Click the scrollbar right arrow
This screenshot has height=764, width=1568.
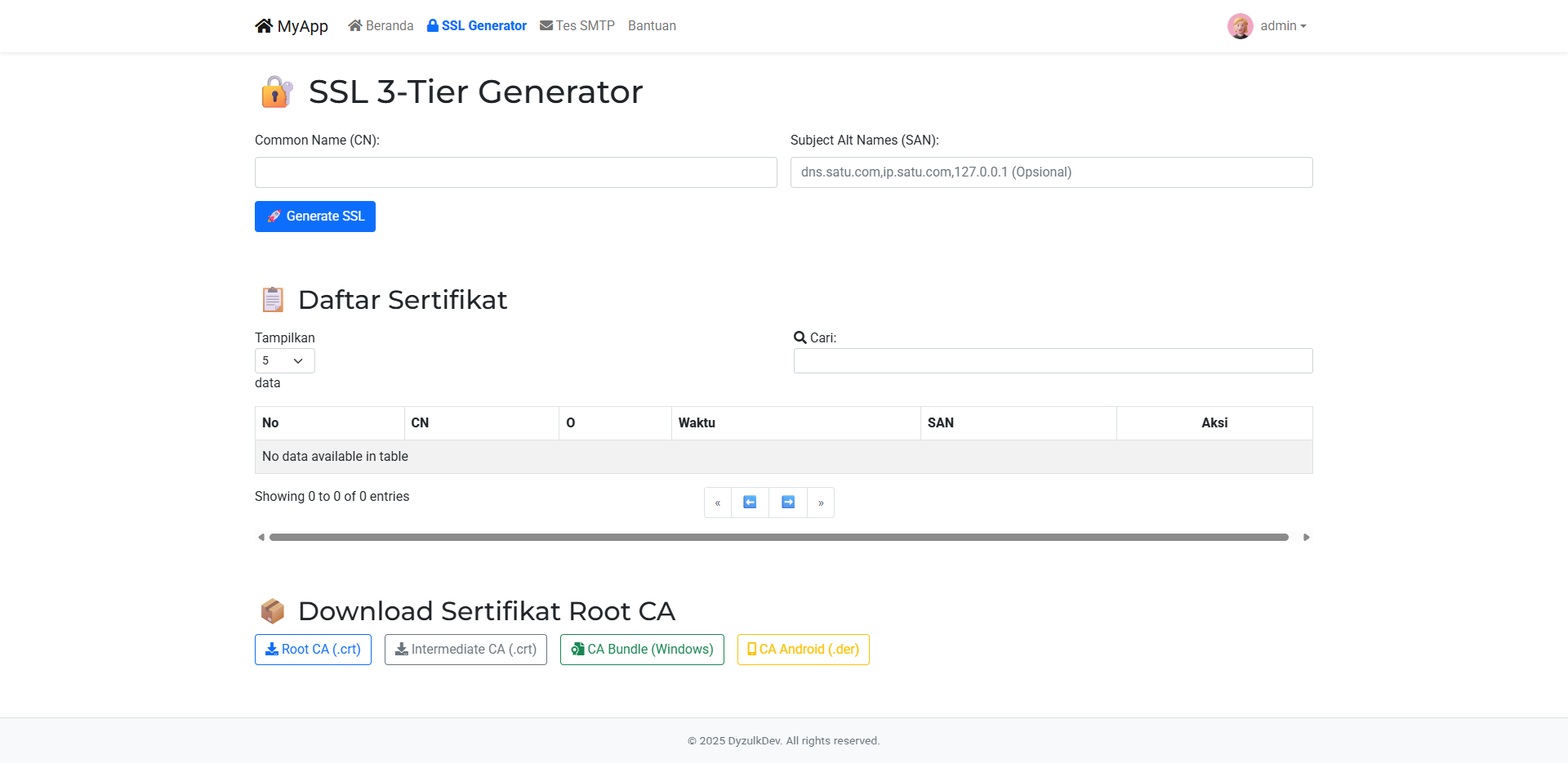pos(1307,538)
